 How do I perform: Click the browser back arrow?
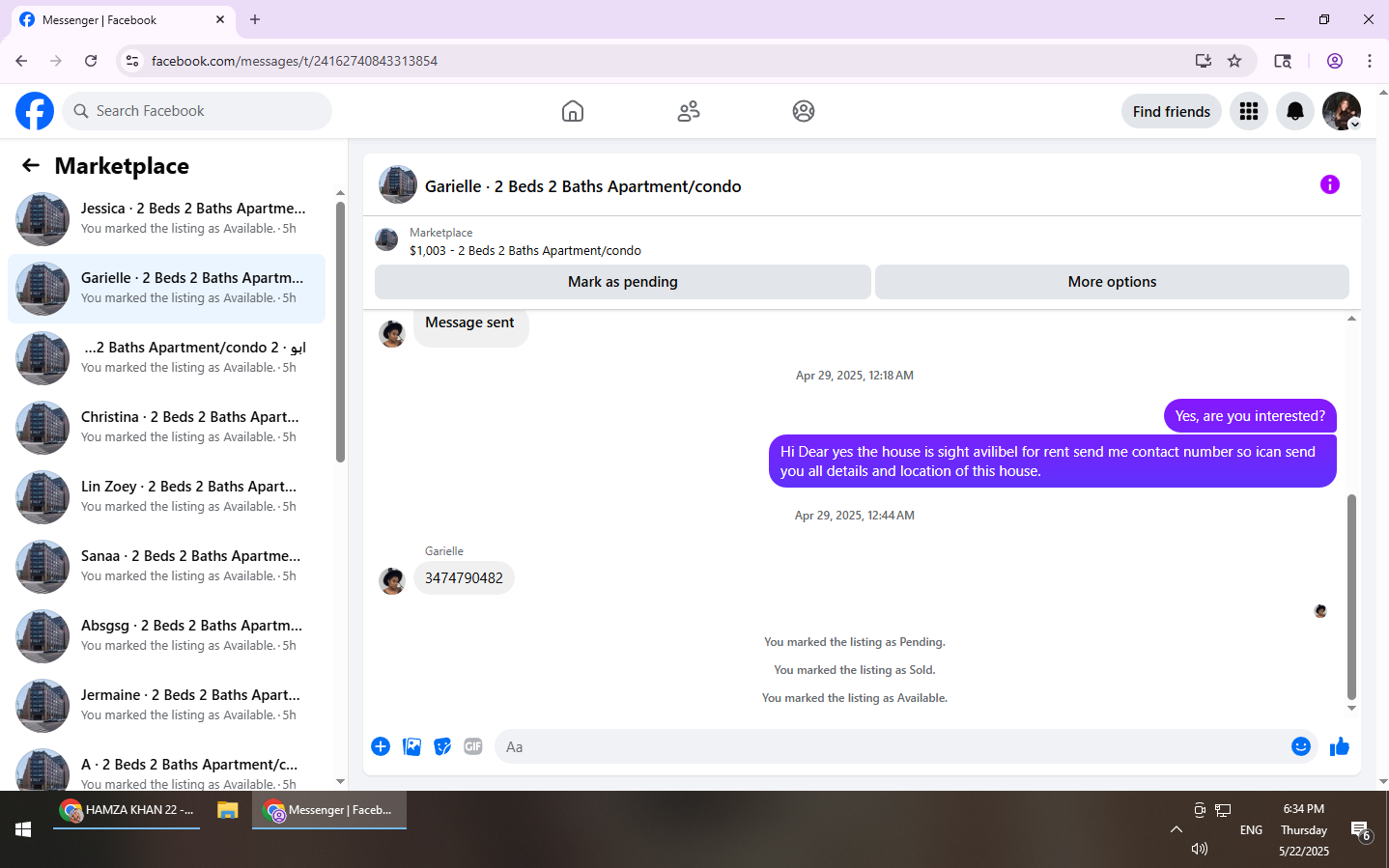click(21, 61)
